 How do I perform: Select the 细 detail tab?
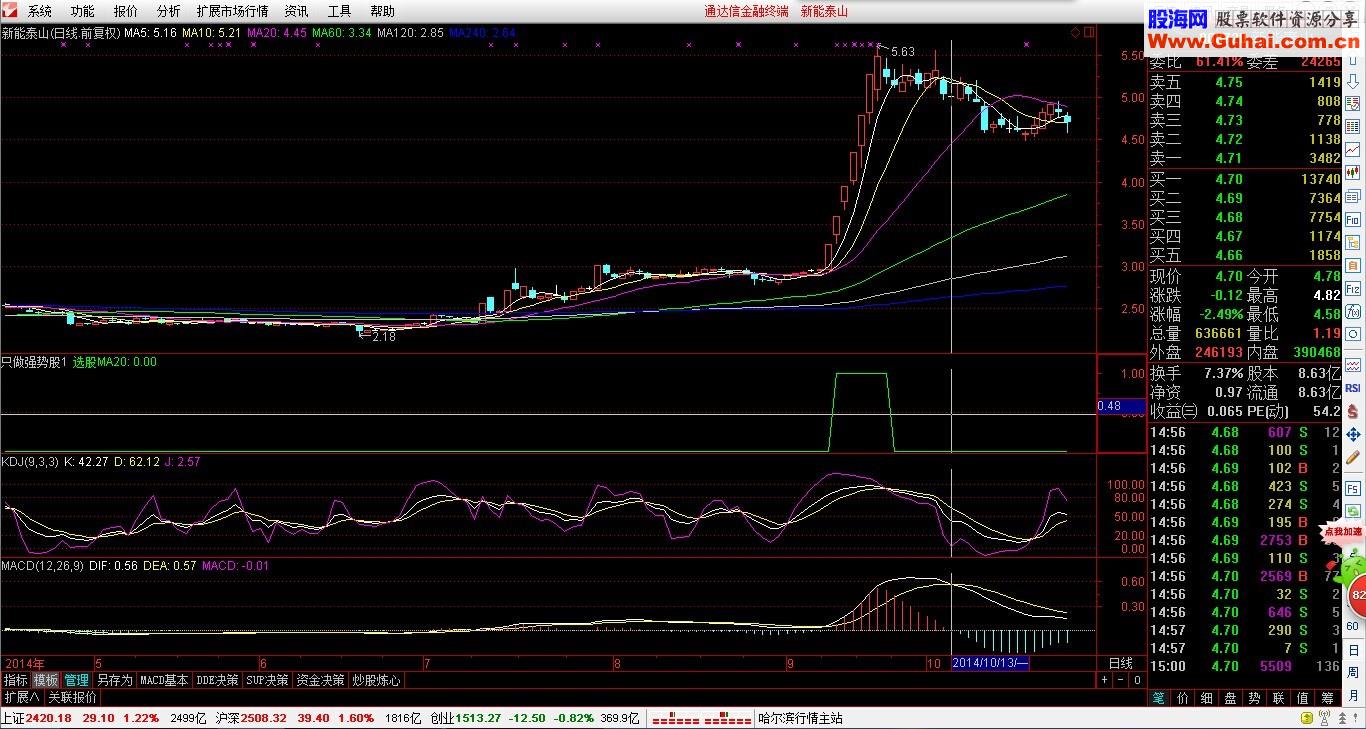click(x=1207, y=698)
